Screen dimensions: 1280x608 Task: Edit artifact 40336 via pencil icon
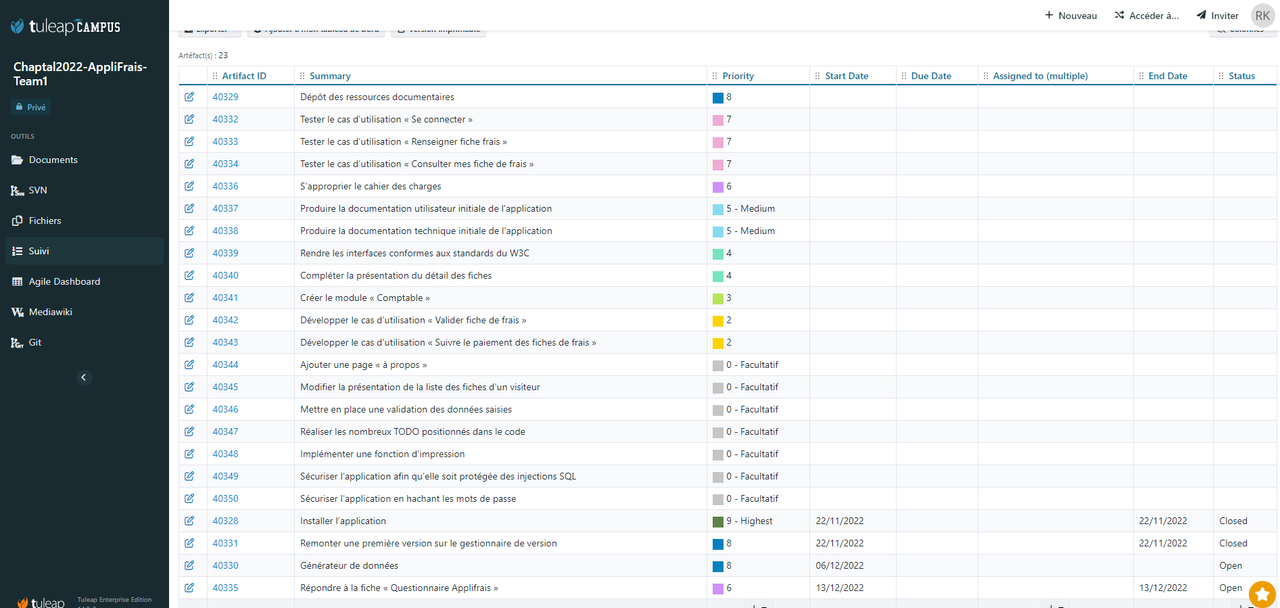(189, 186)
